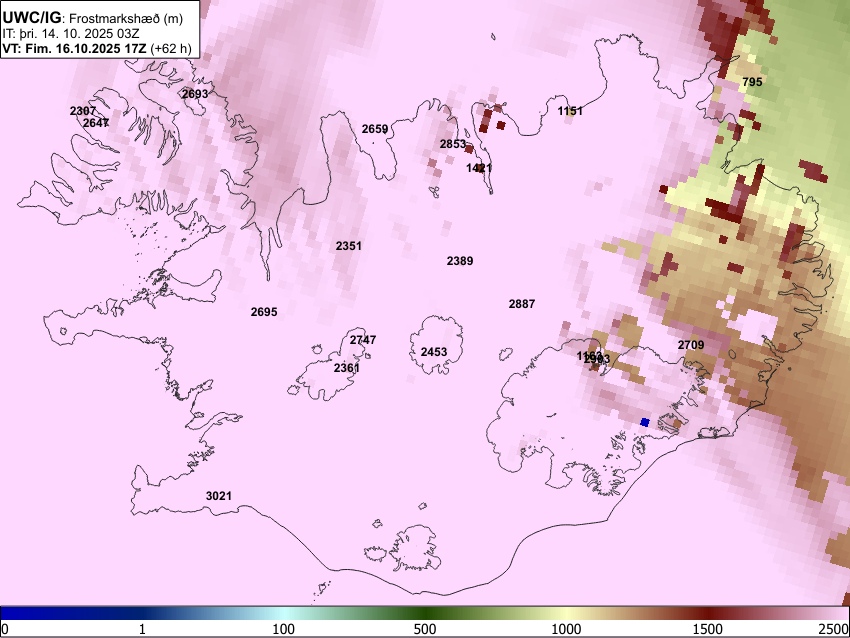
Task: Click the map value 2695
Action: tap(264, 312)
